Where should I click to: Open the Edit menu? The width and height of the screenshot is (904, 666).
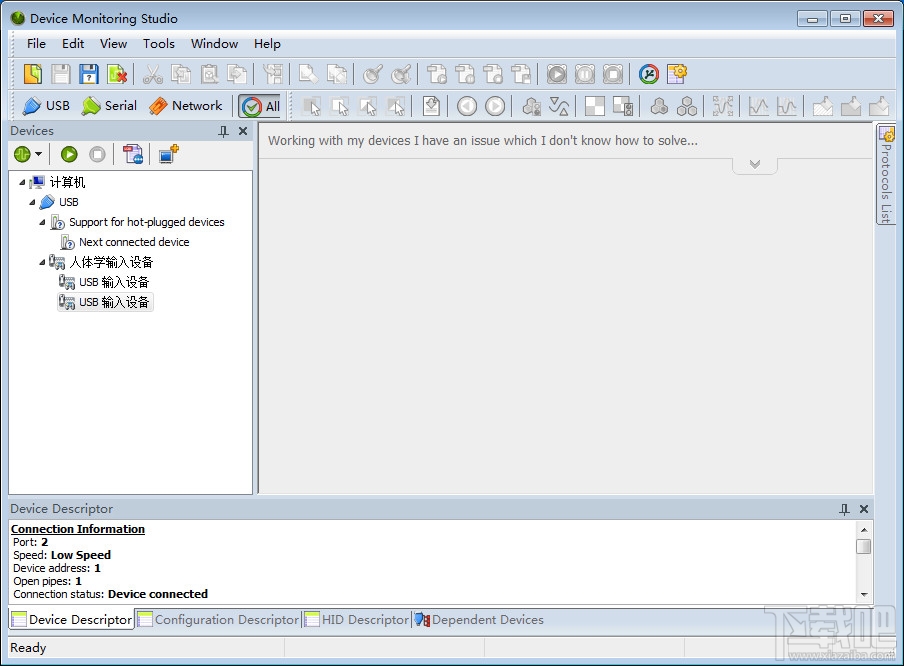(73, 44)
